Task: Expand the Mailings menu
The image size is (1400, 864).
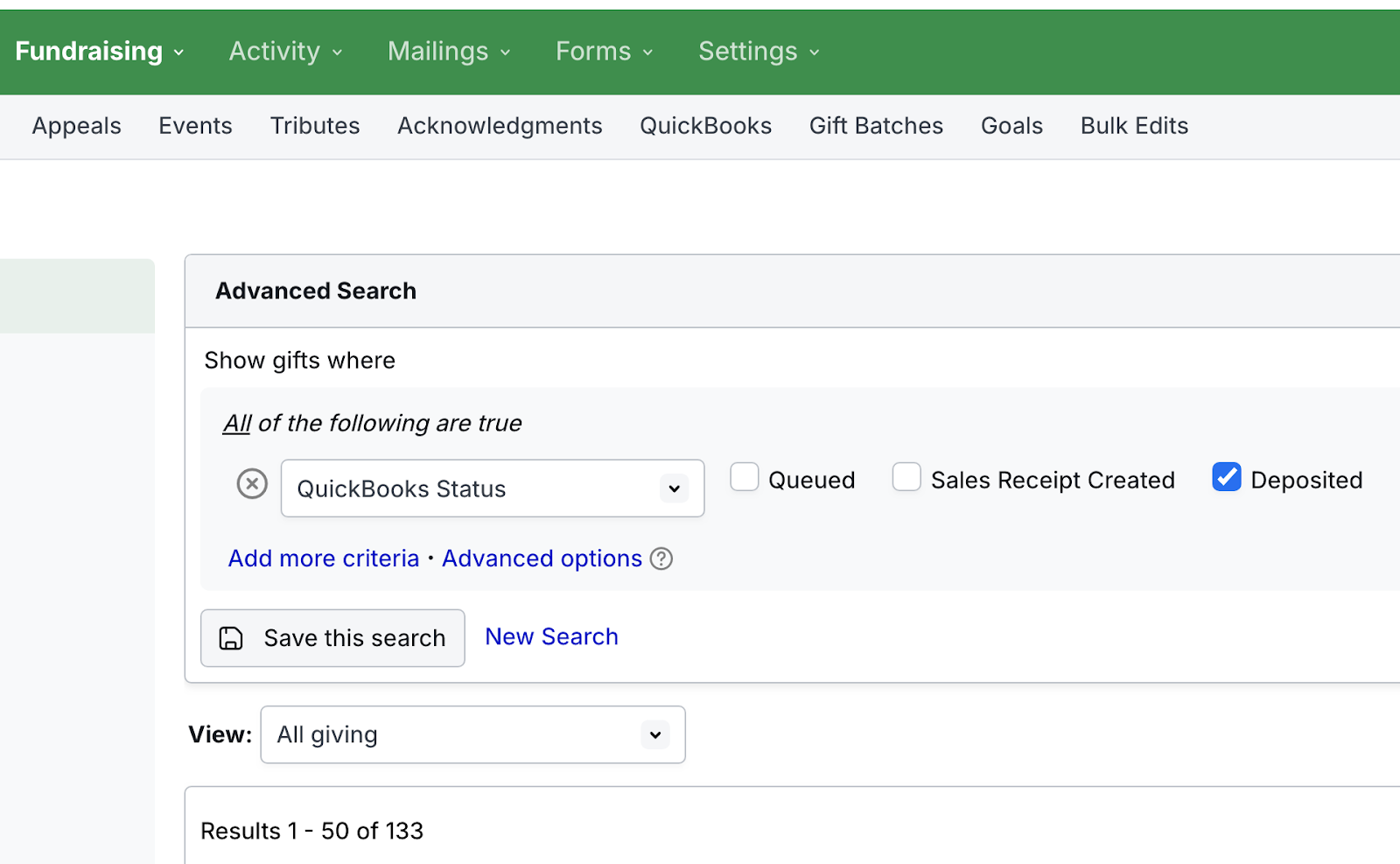Action: [x=449, y=52]
